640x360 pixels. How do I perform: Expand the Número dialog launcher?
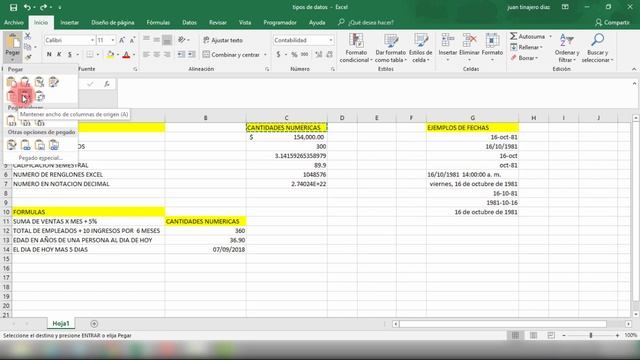pos(333,69)
